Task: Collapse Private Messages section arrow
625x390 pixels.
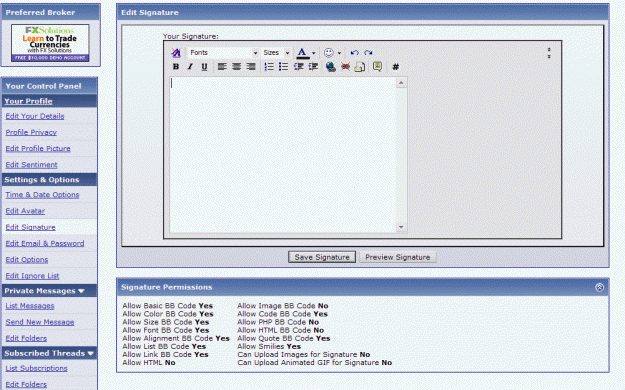Action: (x=81, y=291)
